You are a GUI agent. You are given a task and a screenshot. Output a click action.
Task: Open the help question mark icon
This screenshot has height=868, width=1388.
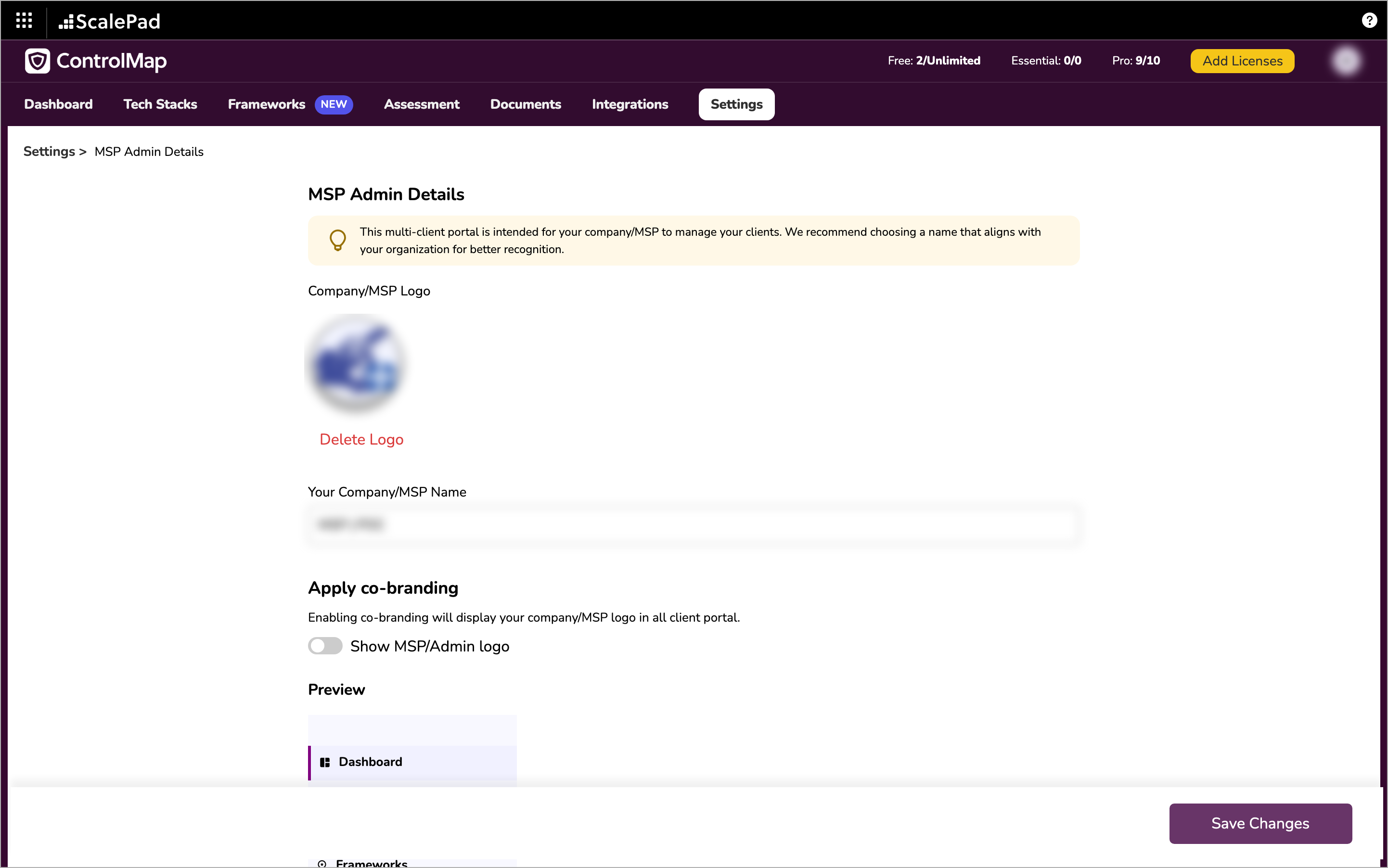point(1369,21)
